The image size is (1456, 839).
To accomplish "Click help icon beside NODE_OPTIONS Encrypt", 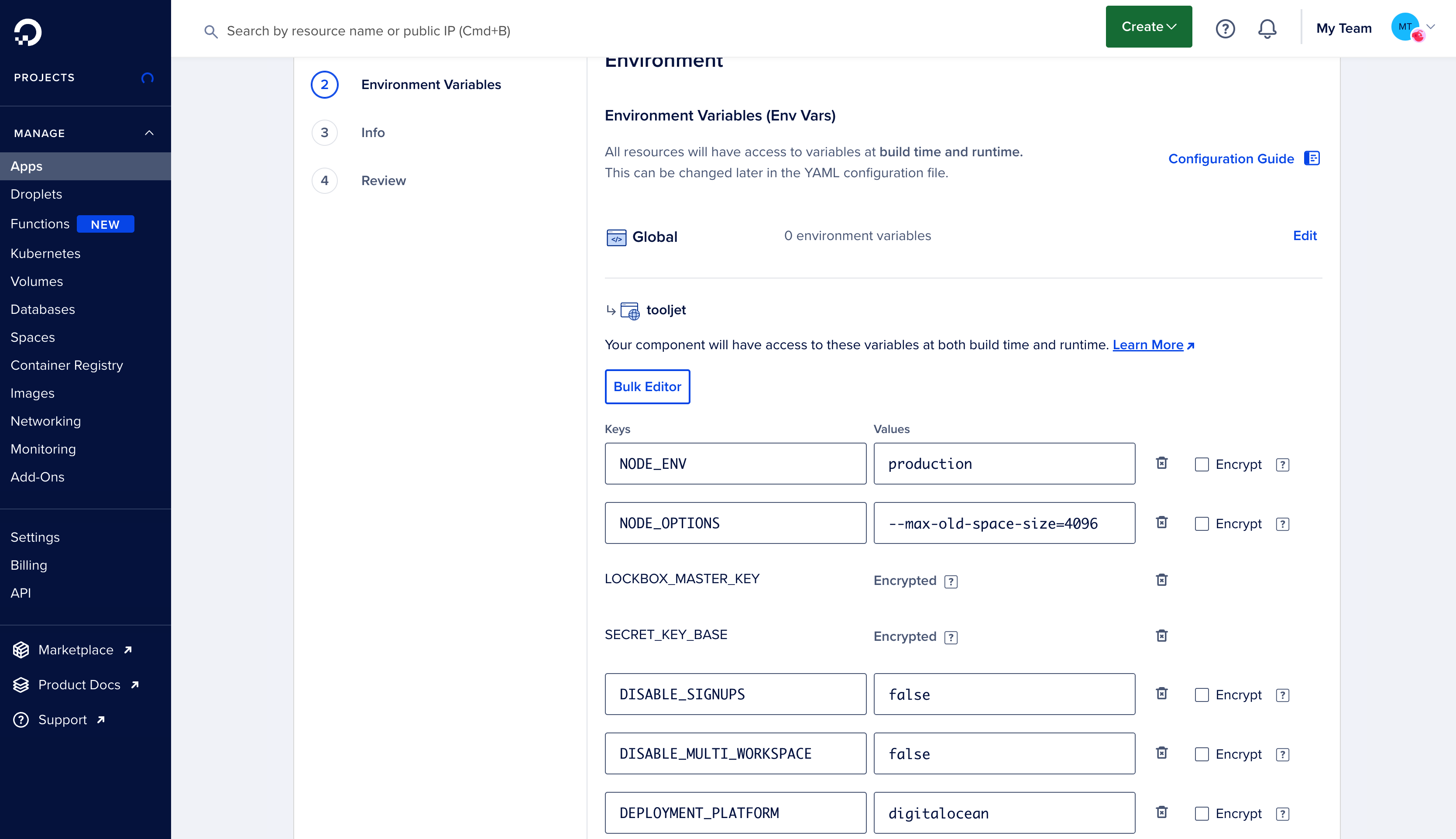I will (1283, 524).
